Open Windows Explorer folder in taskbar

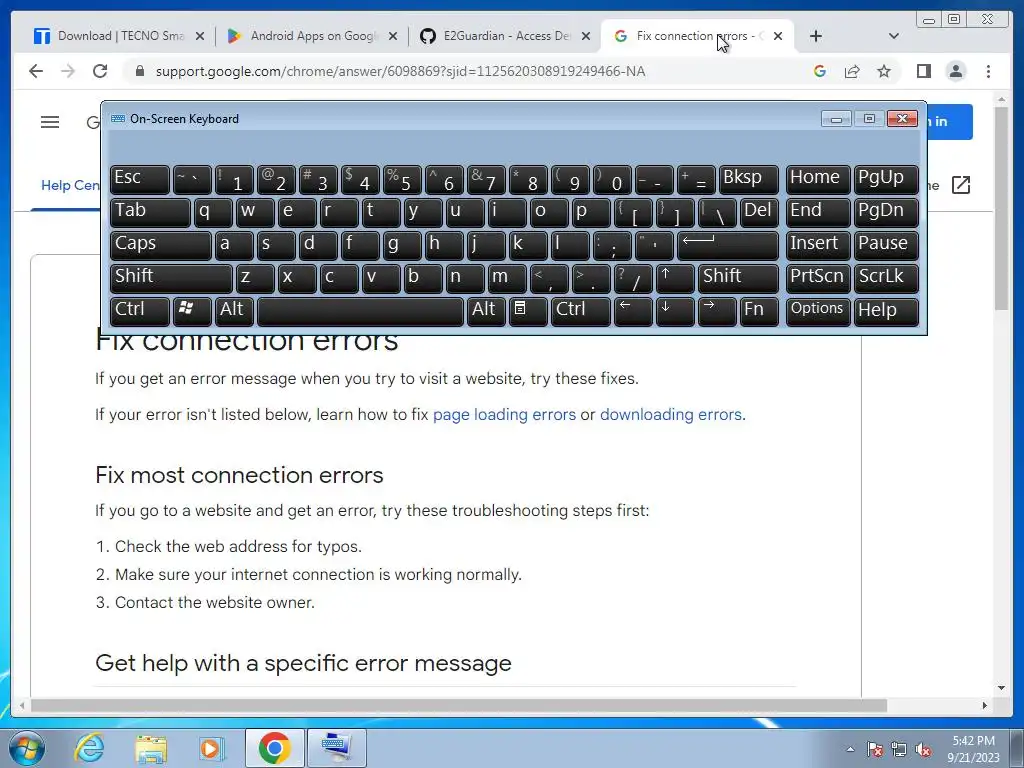151,748
